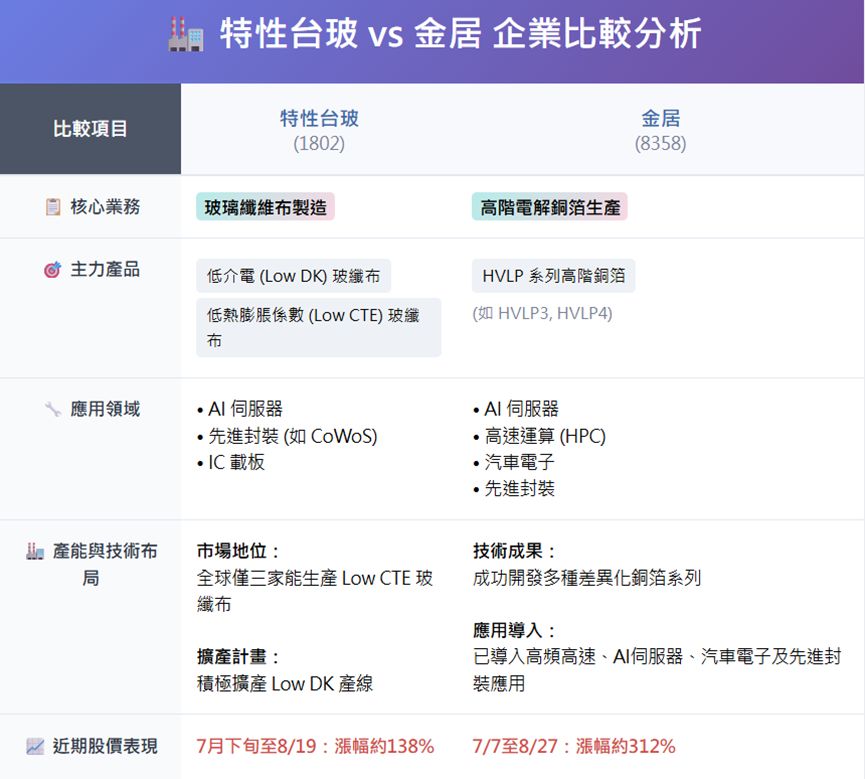
Task: Click the stock code (1802)
Action: [319, 143]
